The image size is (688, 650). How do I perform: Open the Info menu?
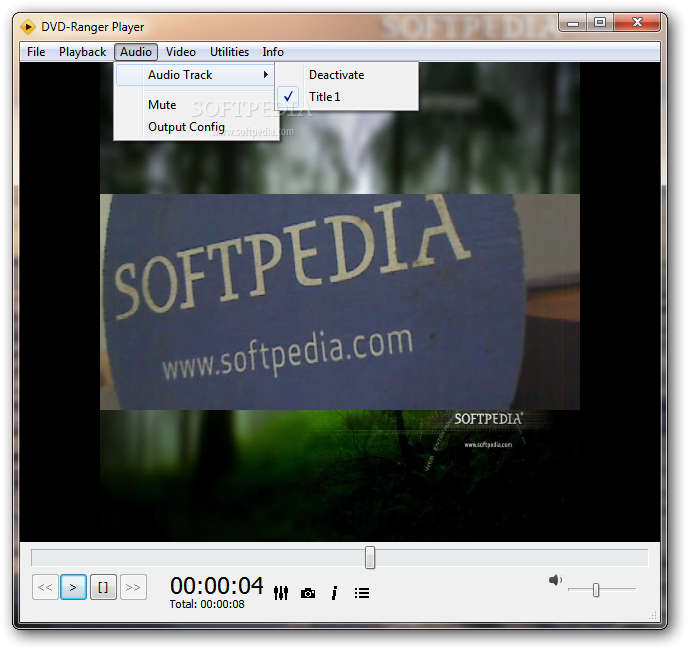click(273, 52)
